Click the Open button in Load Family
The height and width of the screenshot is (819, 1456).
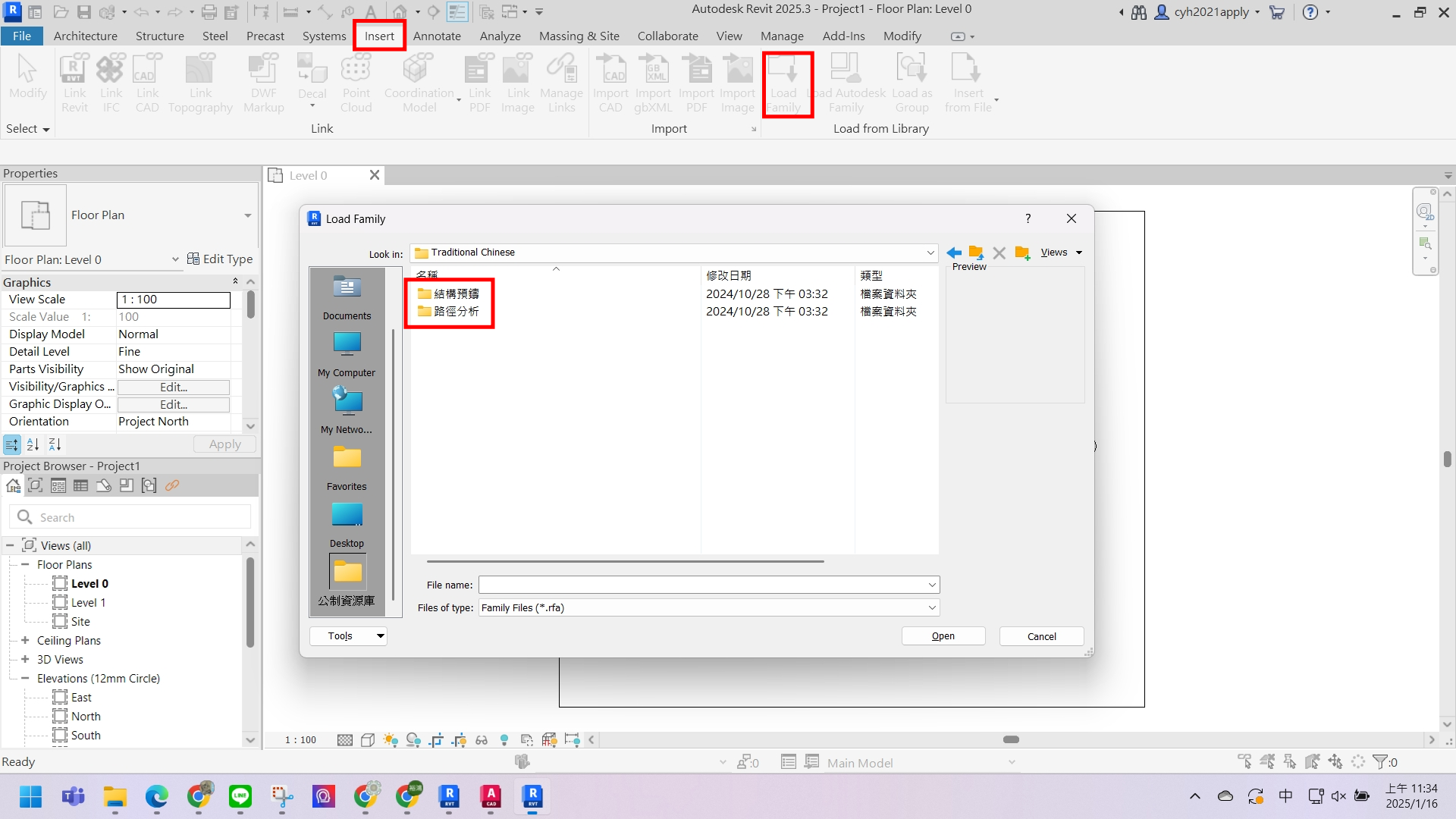(943, 636)
